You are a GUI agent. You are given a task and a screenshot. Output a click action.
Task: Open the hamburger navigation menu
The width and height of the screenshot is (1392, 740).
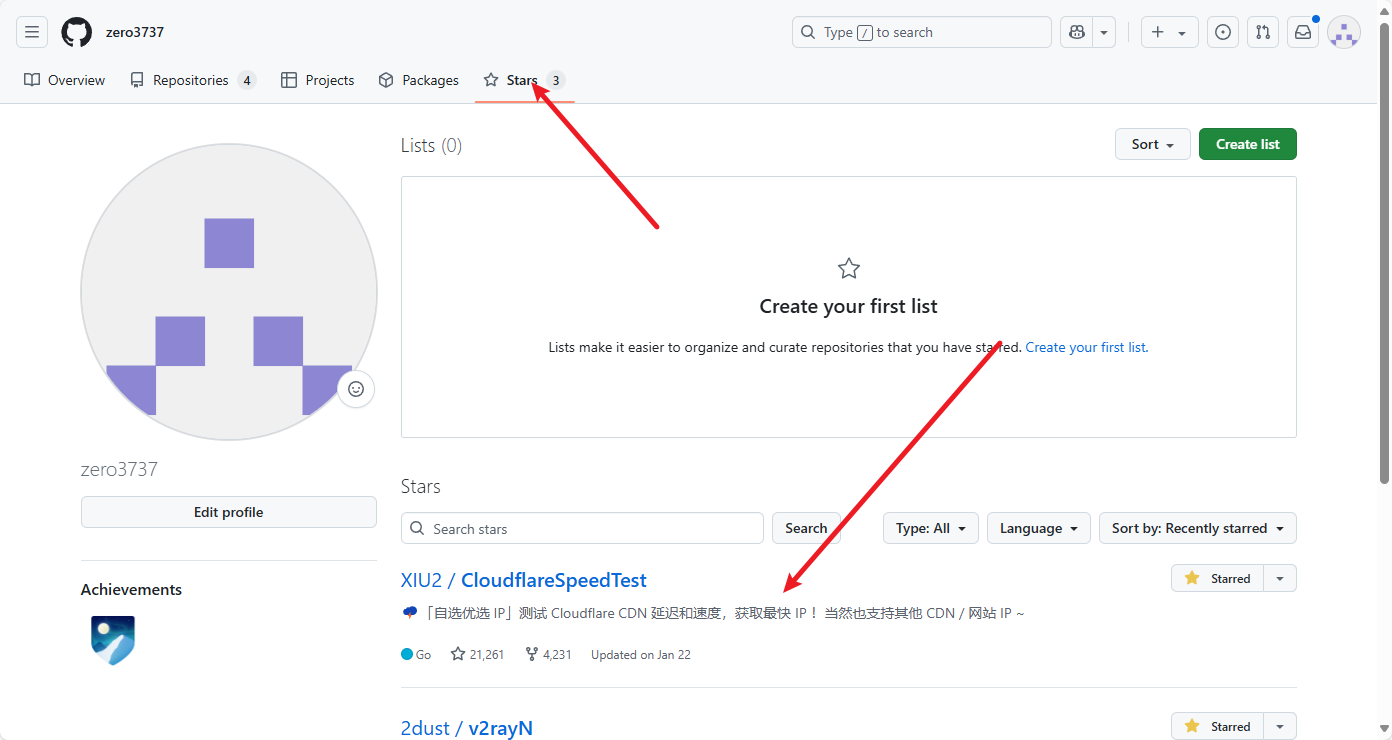pyautogui.click(x=32, y=32)
